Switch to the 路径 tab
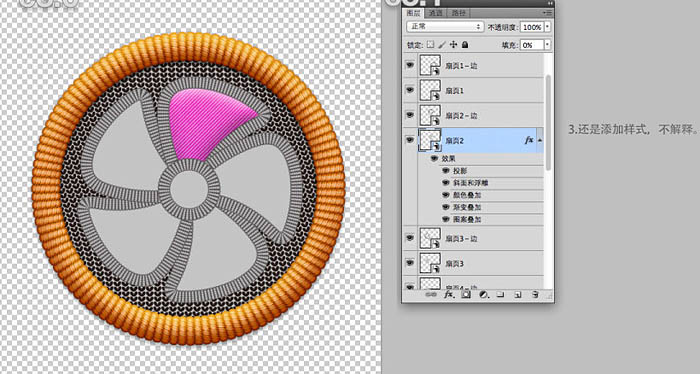This screenshot has height=374, width=700. click(x=458, y=13)
